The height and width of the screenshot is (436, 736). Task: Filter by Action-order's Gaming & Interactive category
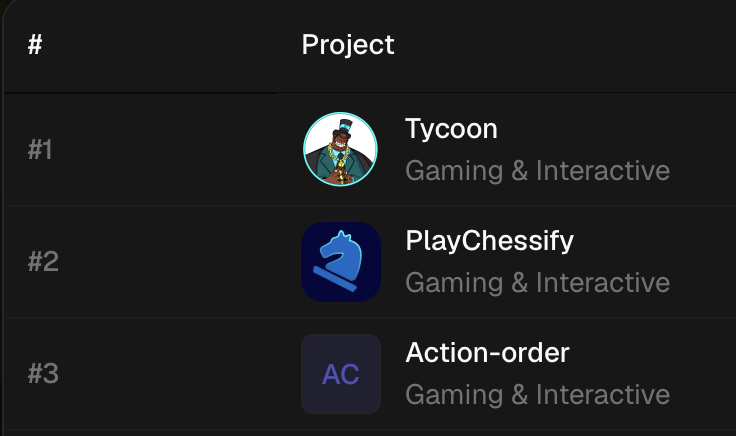(x=537, y=394)
